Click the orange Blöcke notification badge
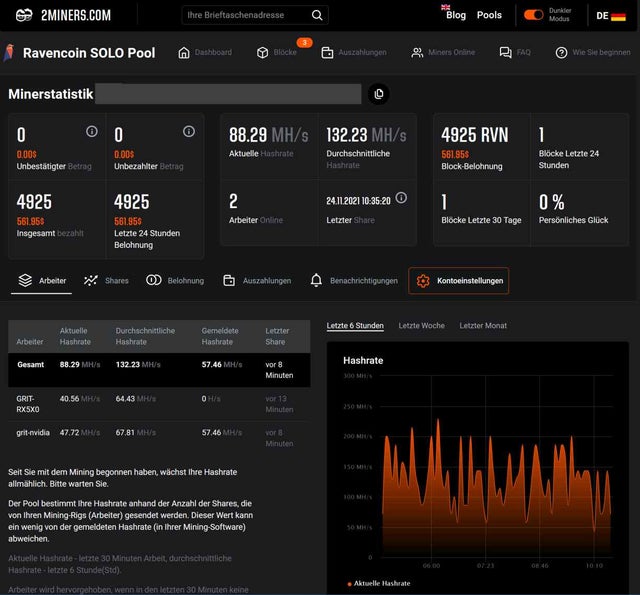The height and width of the screenshot is (595, 640). (304, 42)
